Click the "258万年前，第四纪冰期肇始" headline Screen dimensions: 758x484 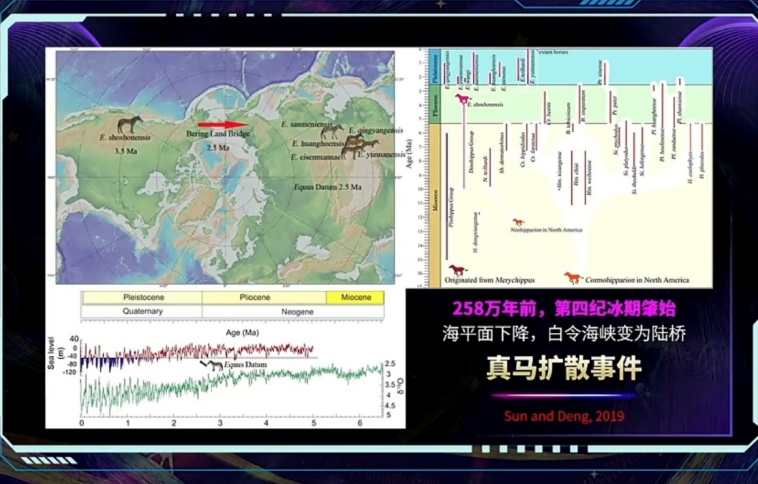pos(564,309)
